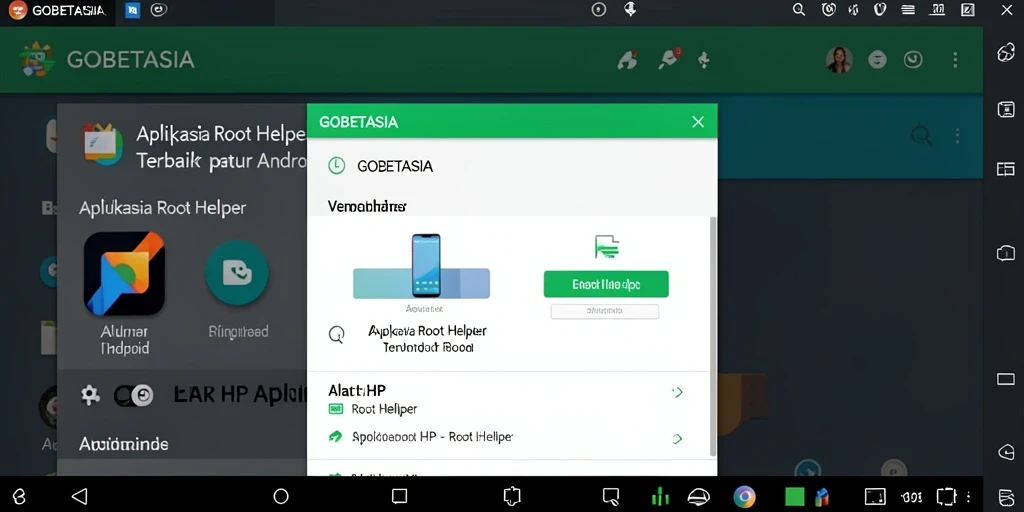The width and height of the screenshot is (1024, 512).
Task: Open the user avatar photo in green header
Action: 839,59
